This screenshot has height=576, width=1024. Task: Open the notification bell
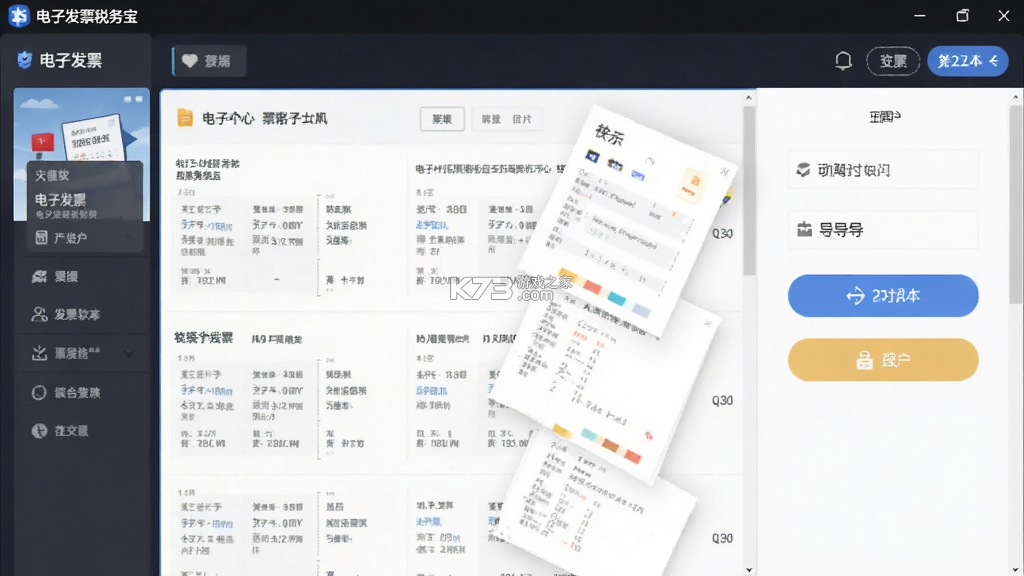click(x=843, y=61)
